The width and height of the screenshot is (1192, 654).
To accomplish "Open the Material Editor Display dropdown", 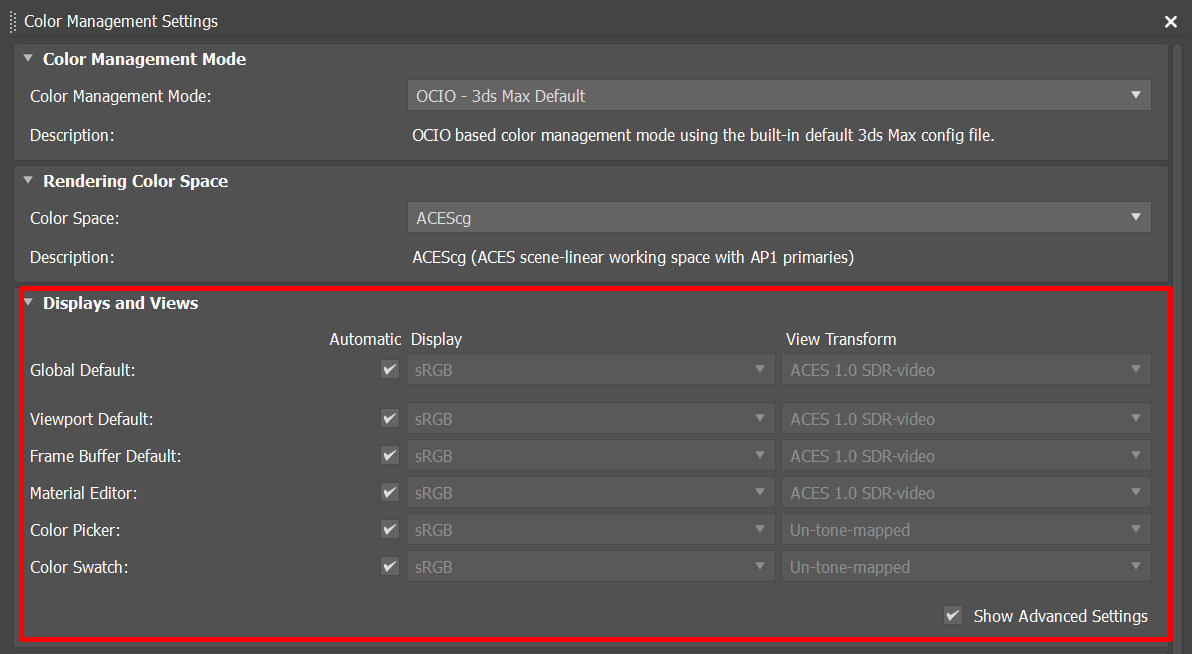I will (x=590, y=493).
